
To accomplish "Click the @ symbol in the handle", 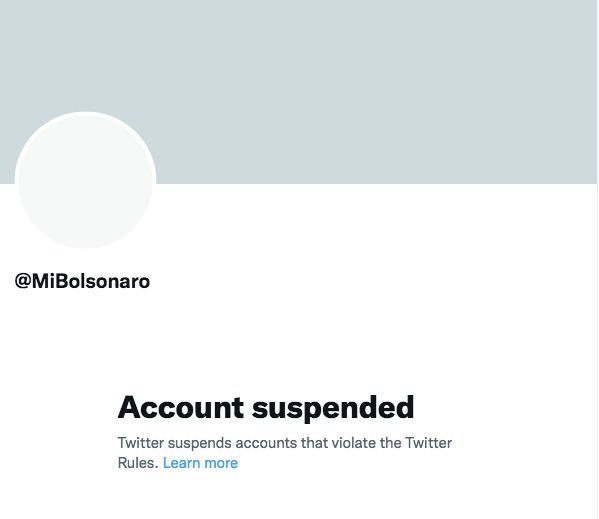I will 23,281.
